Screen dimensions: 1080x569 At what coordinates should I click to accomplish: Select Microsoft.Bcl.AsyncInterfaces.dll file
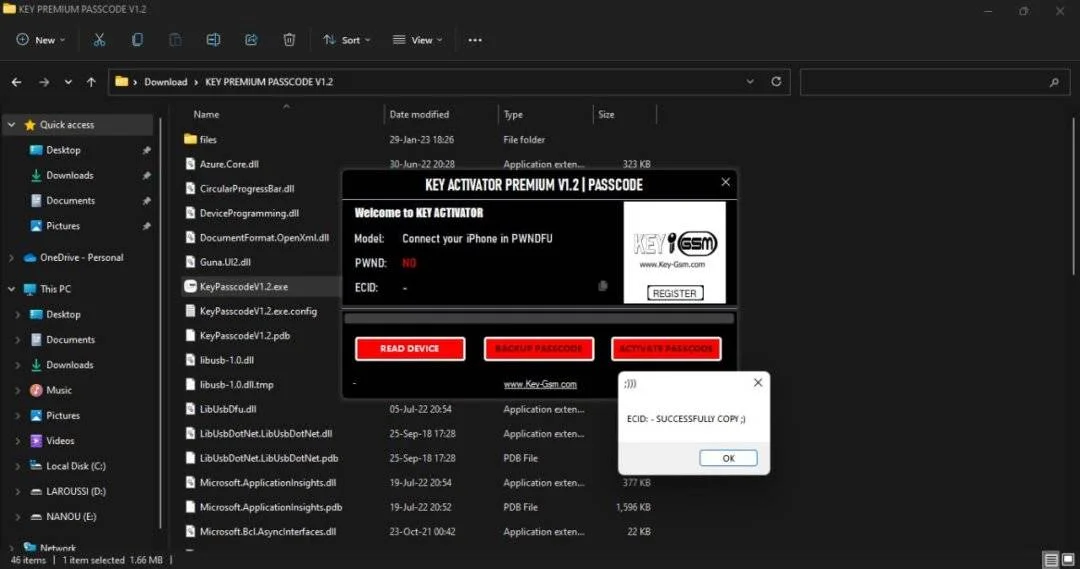pyautogui.click(x=267, y=532)
